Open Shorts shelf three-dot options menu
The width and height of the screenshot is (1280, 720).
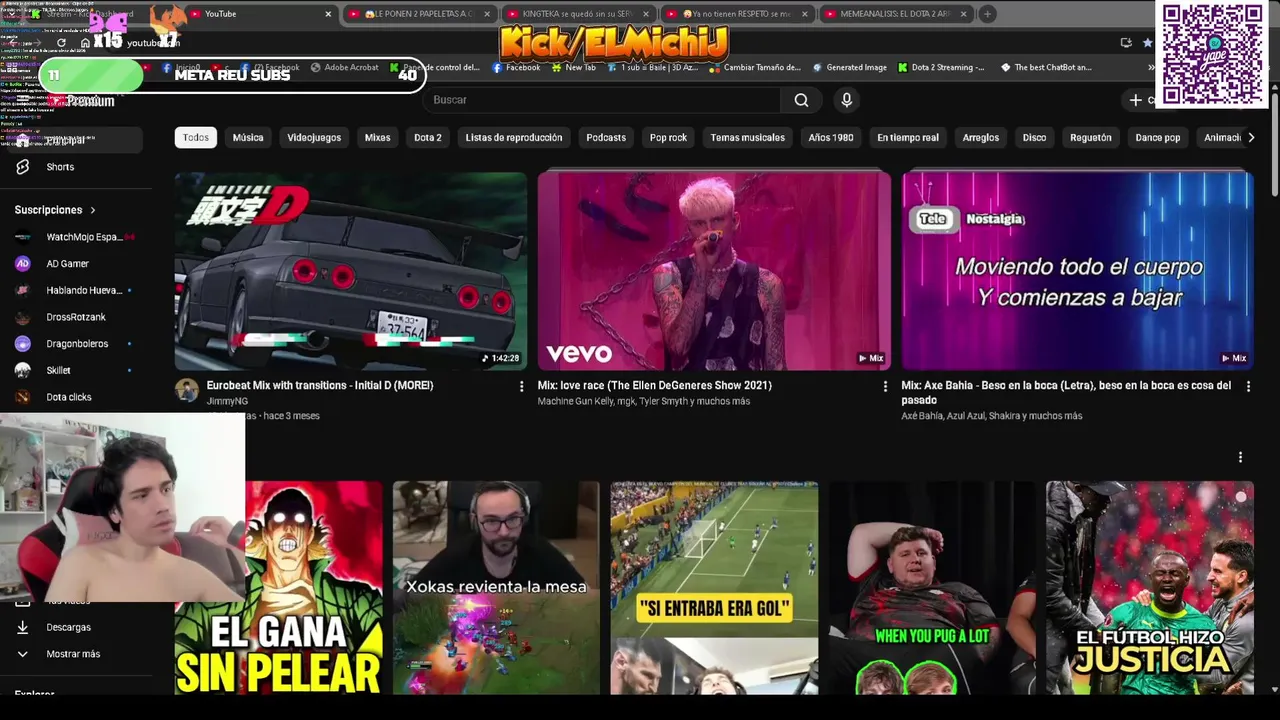click(1240, 457)
